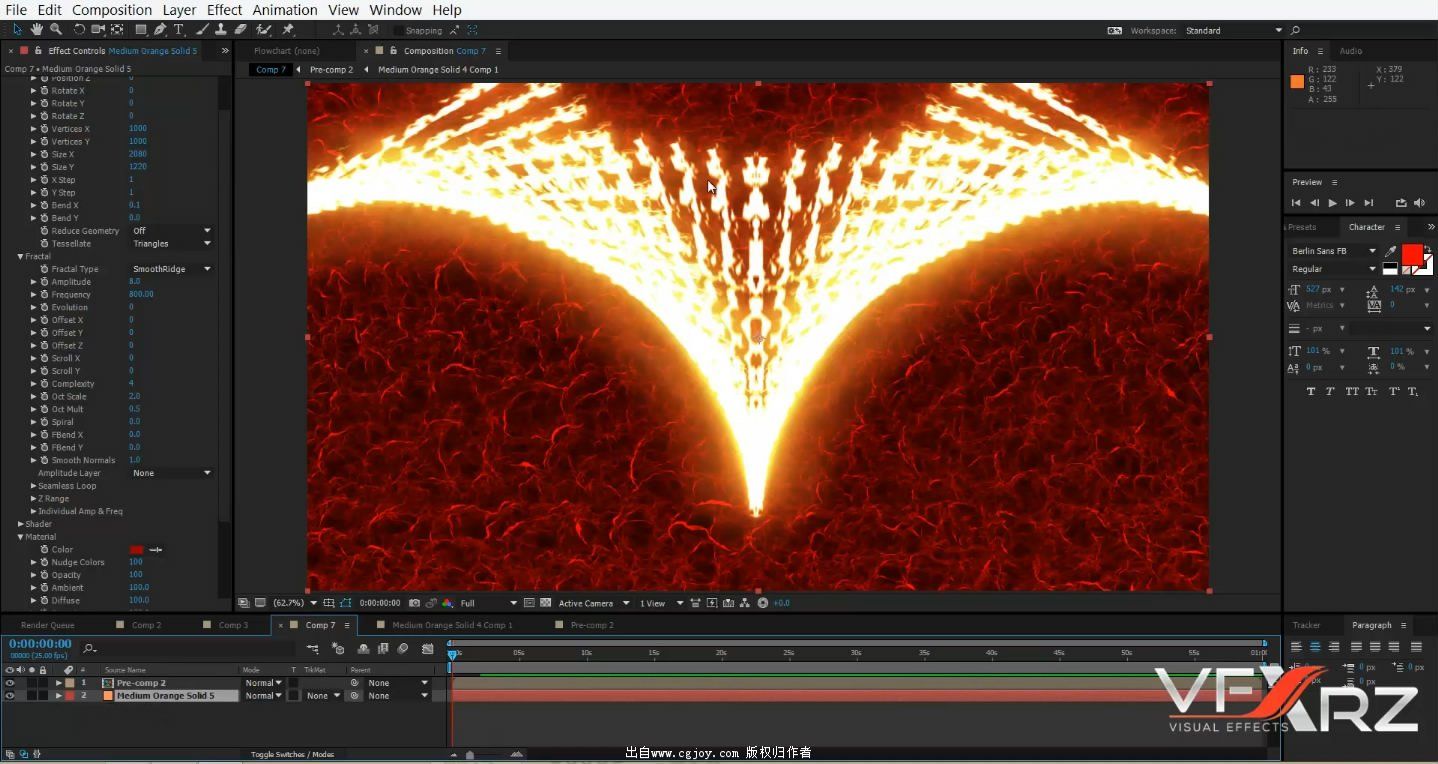Select the Rectangle shape tool

[141, 30]
